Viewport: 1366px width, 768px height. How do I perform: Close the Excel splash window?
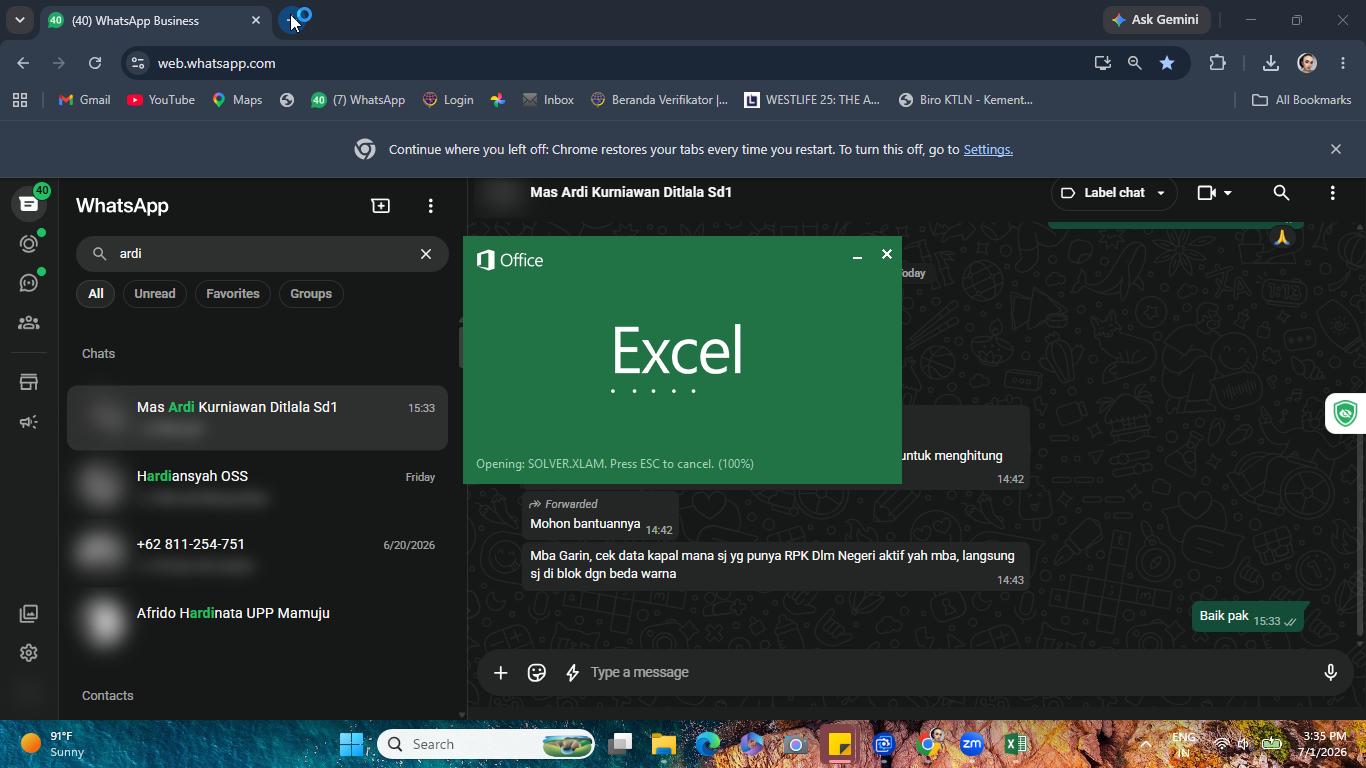(886, 254)
